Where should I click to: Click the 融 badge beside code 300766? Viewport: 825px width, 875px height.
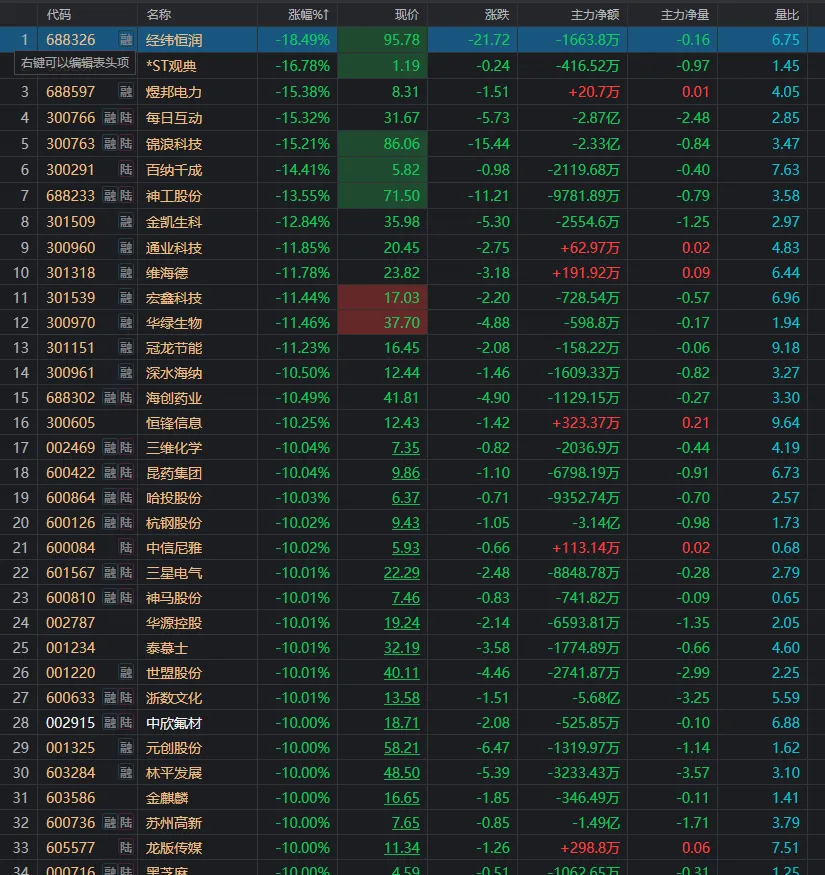point(110,118)
